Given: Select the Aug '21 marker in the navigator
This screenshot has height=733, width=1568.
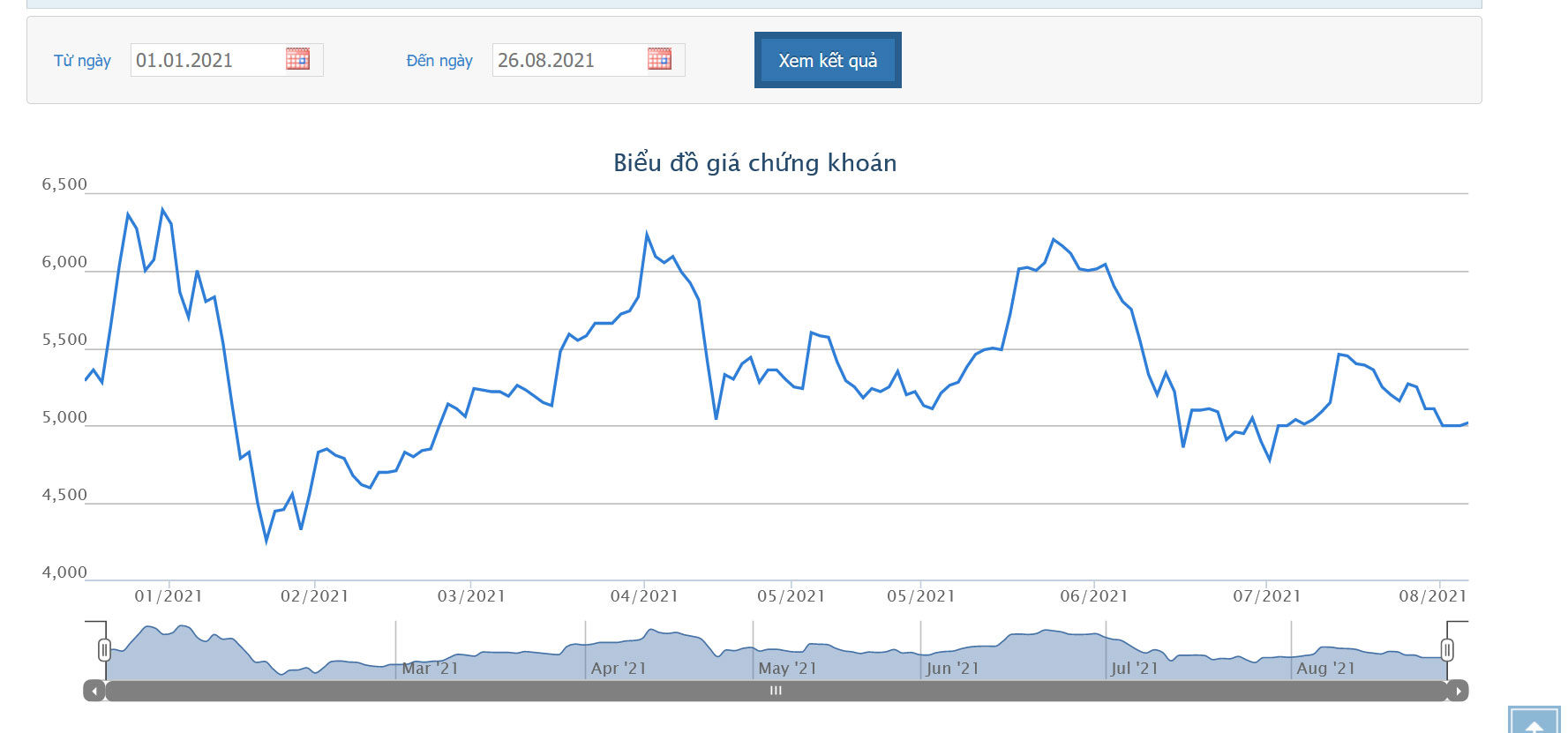Looking at the screenshot, I should point(1324,669).
